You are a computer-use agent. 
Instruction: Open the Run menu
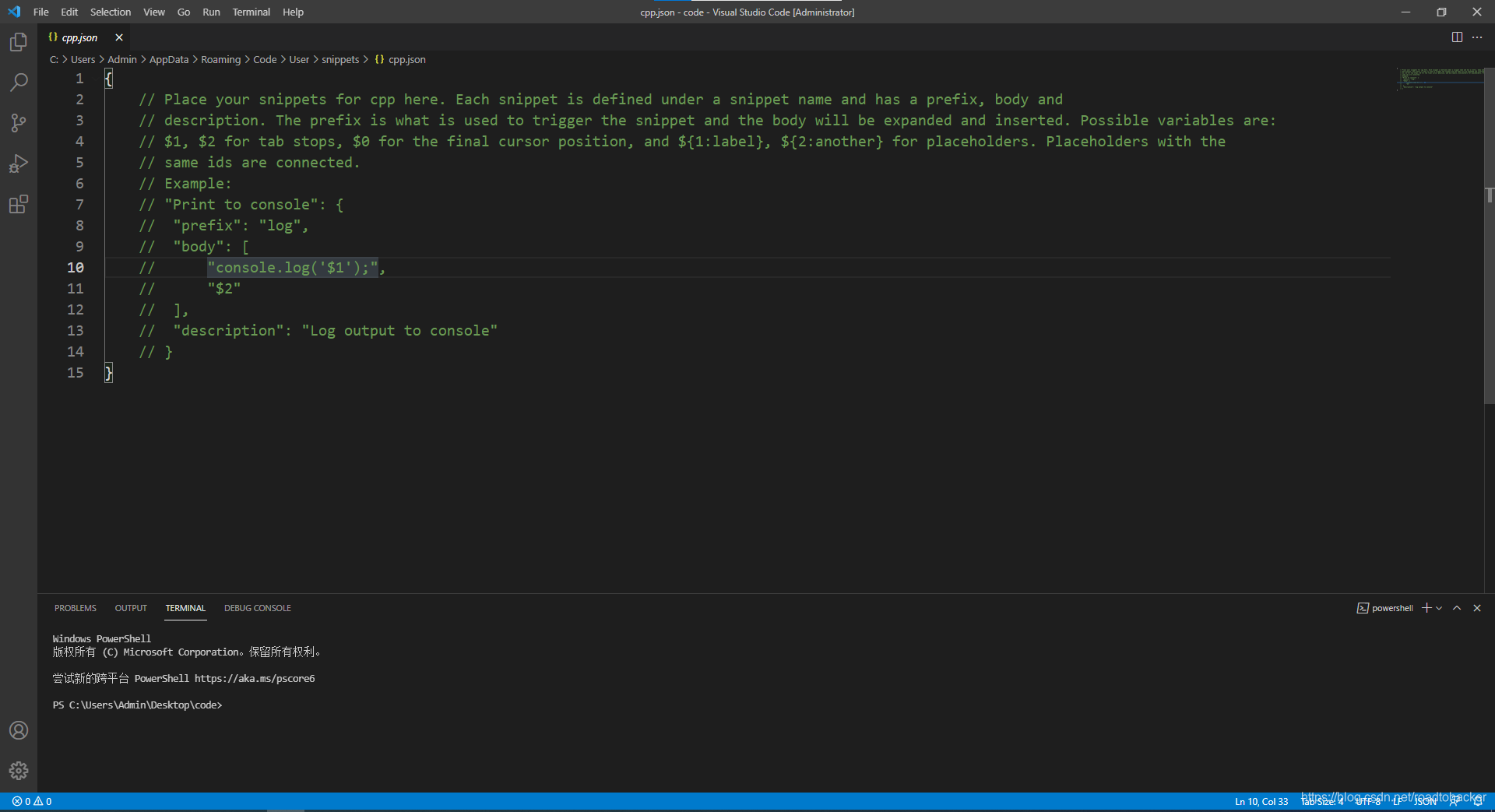point(211,12)
